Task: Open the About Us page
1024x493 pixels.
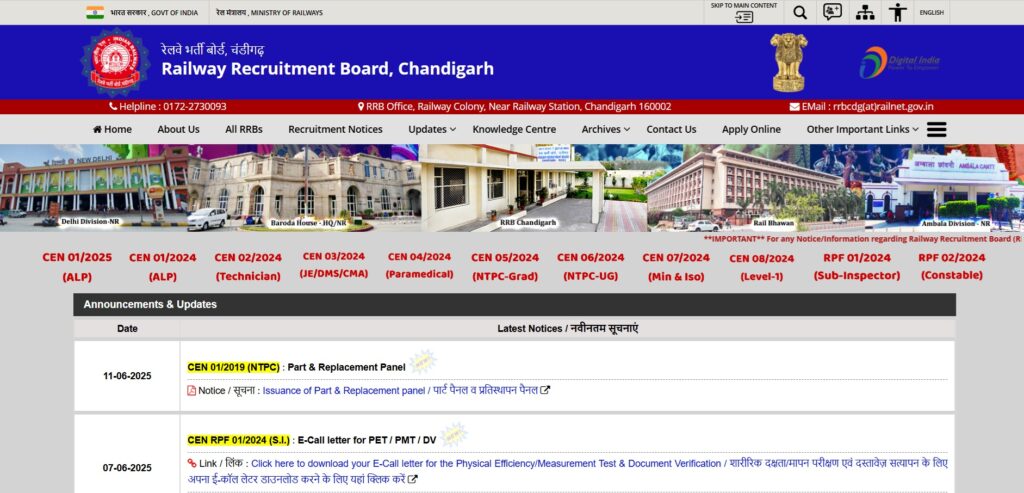Action: [178, 129]
